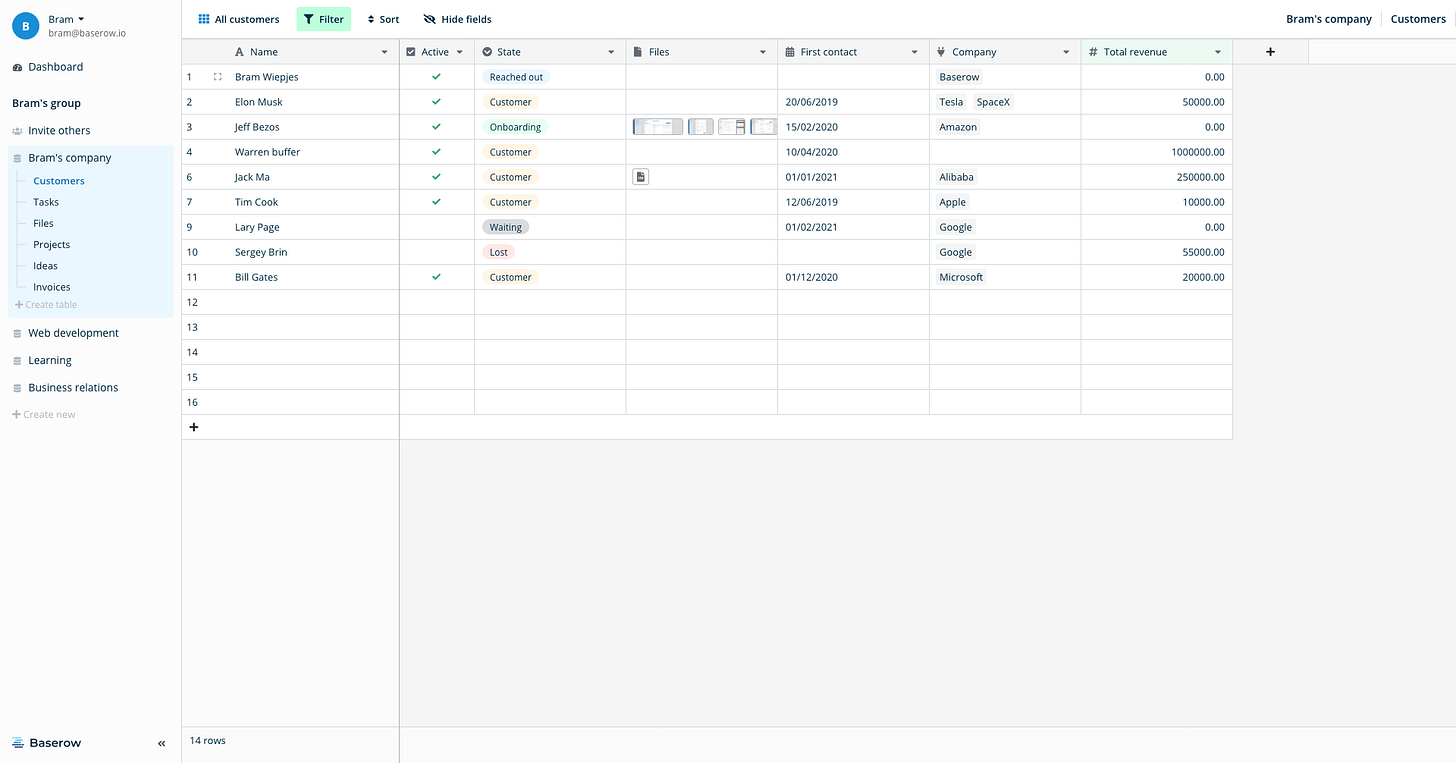Click the hash icon in Total revenue header
The height and width of the screenshot is (763, 1456).
click(1093, 52)
